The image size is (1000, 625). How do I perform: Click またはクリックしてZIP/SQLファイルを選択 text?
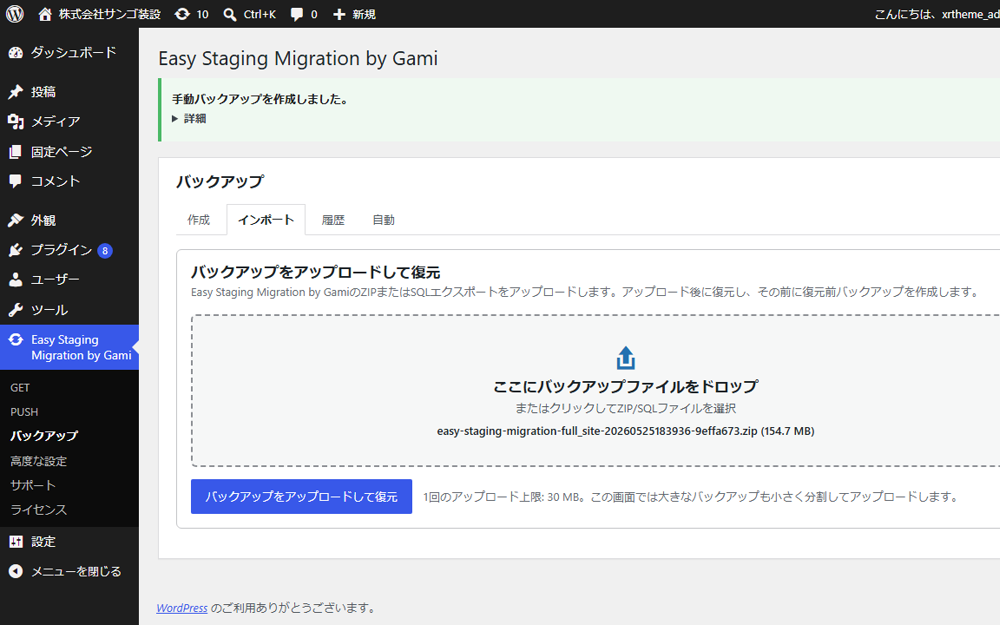(x=626, y=408)
